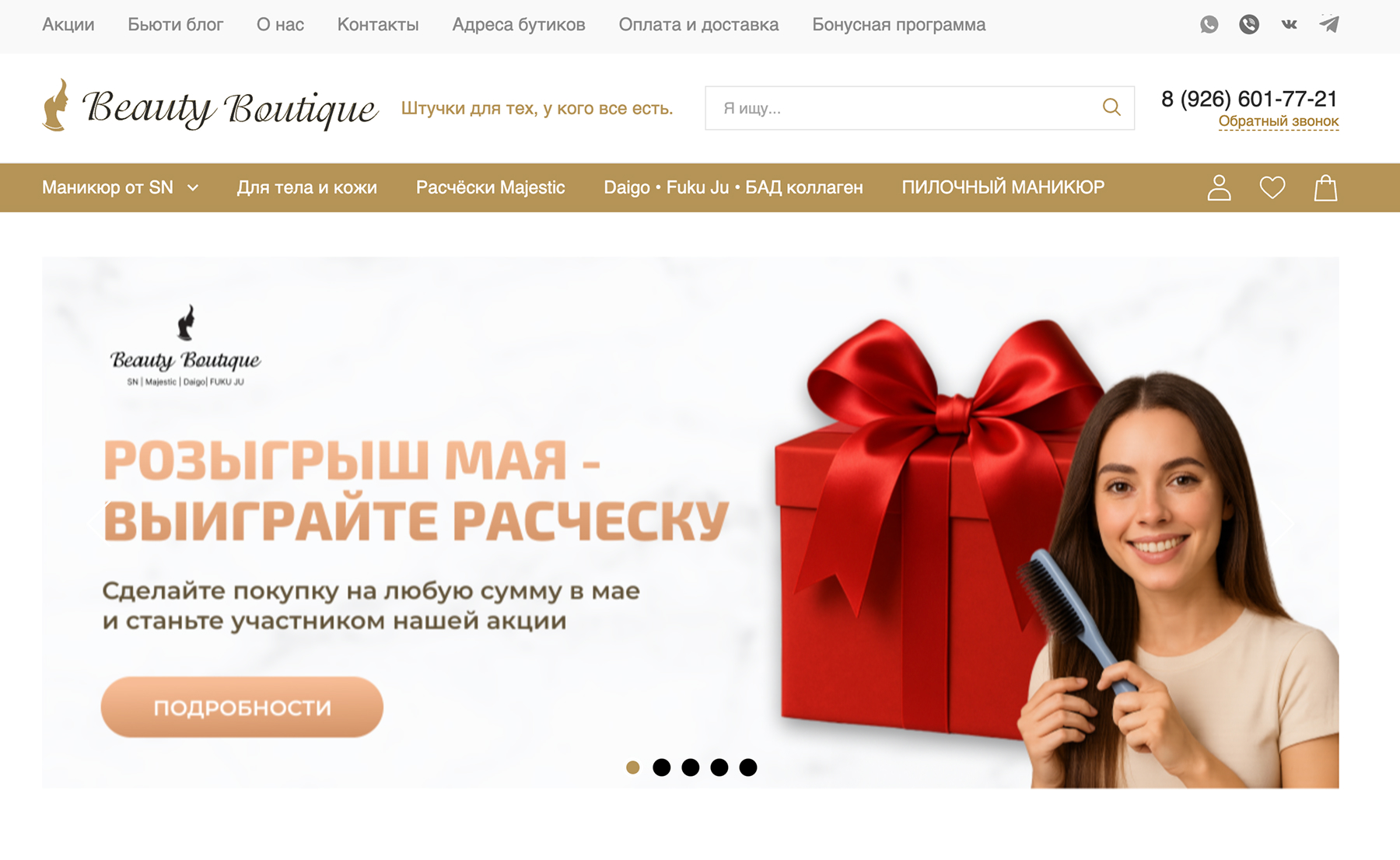Switch to the last slider dot
Screen dimensions: 1400x860
(748, 767)
